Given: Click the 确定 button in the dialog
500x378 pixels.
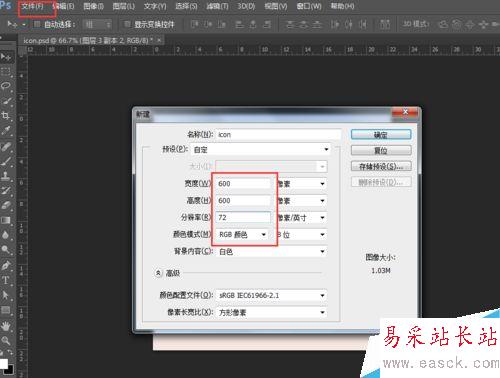Looking at the screenshot, I should (381, 135).
